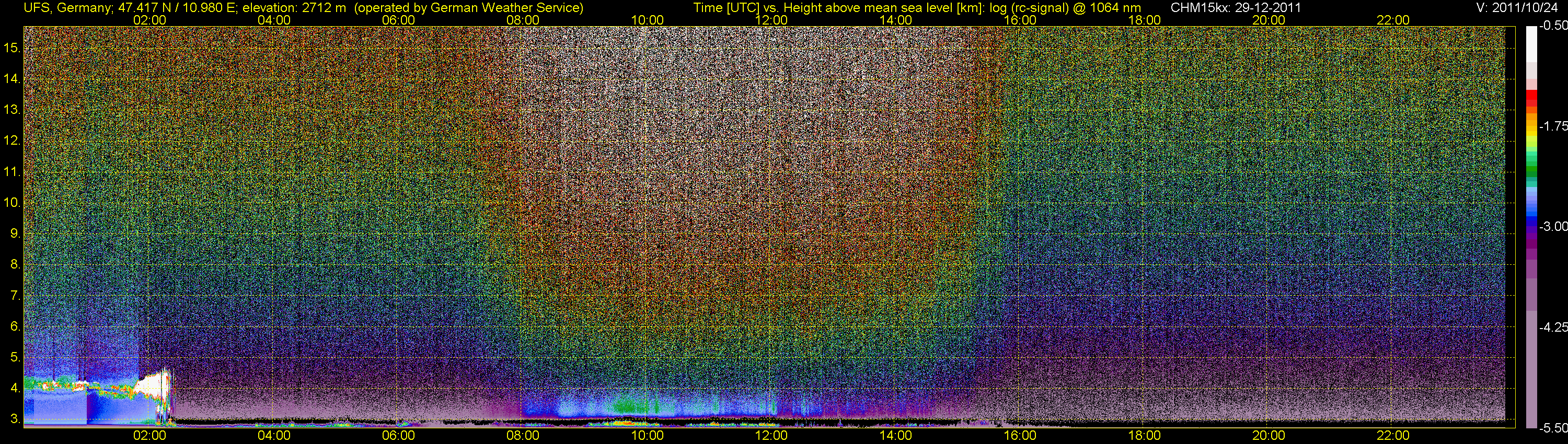Image resolution: width=1568 pixels, height=444 pixels.
Task: Click the color scale value "-4.25"
Action: click(x=1553, y=327)
